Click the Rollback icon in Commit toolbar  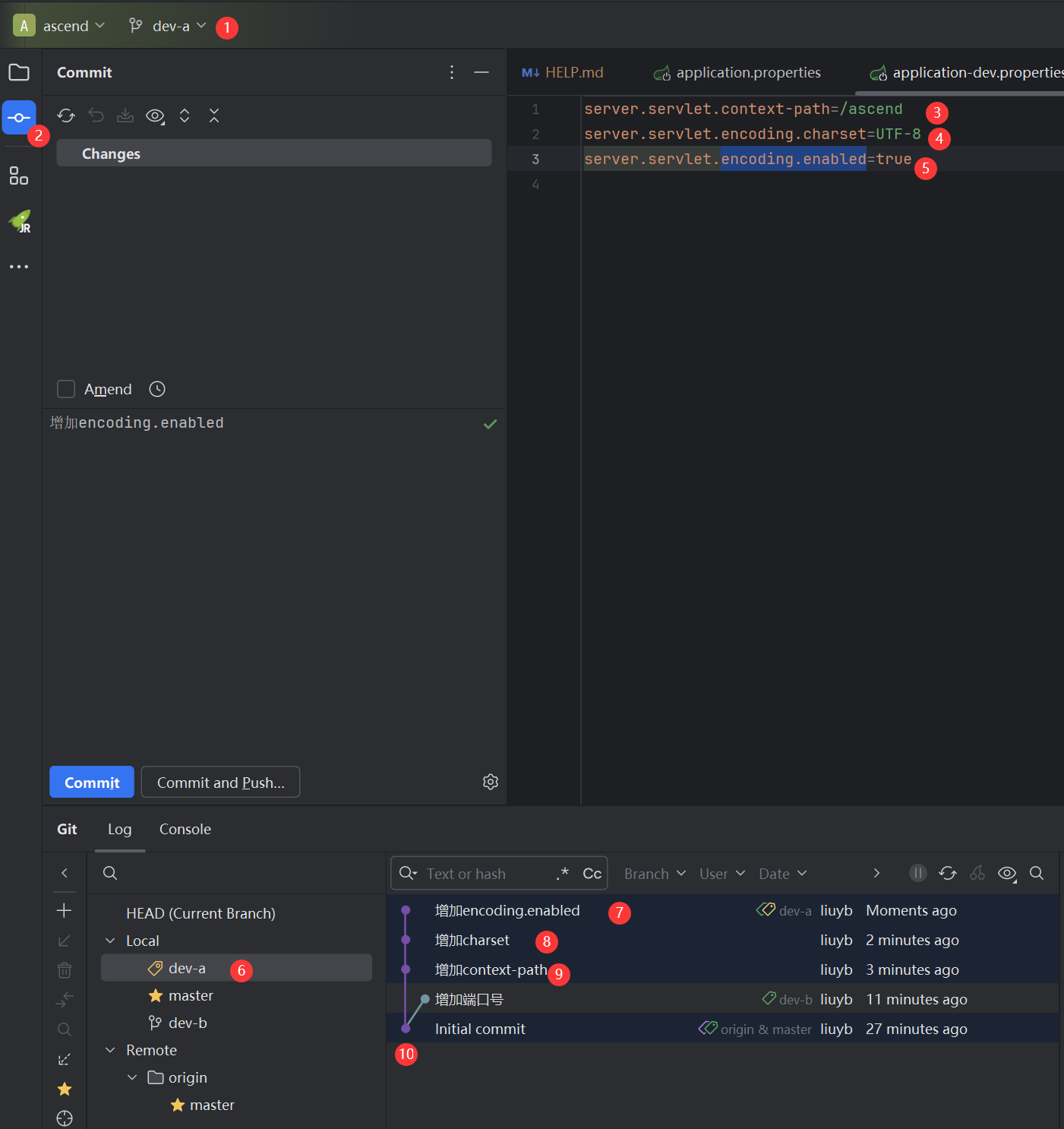click(96, 115)
